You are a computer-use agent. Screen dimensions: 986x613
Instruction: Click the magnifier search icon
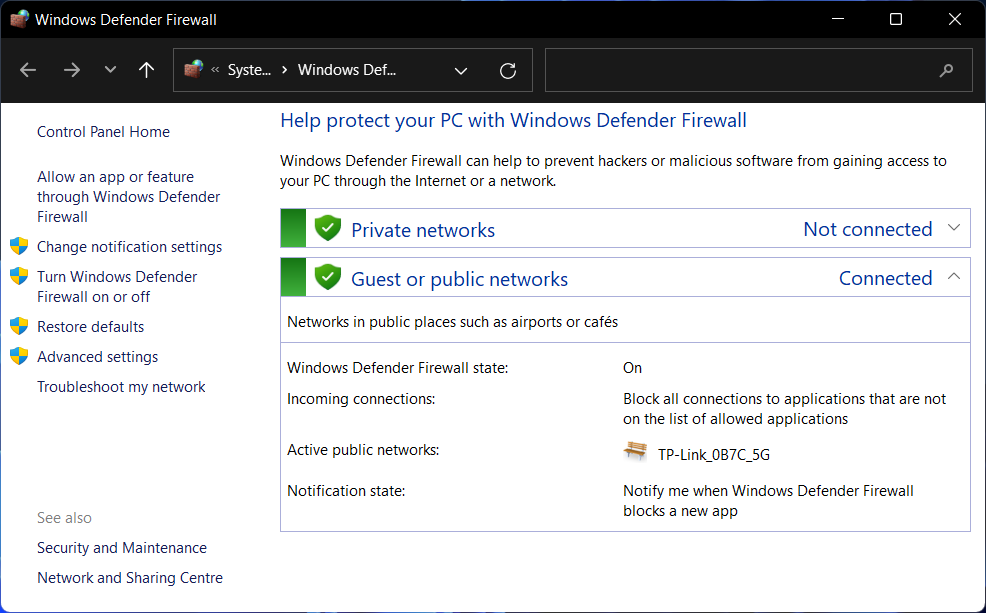pos(946,70)
